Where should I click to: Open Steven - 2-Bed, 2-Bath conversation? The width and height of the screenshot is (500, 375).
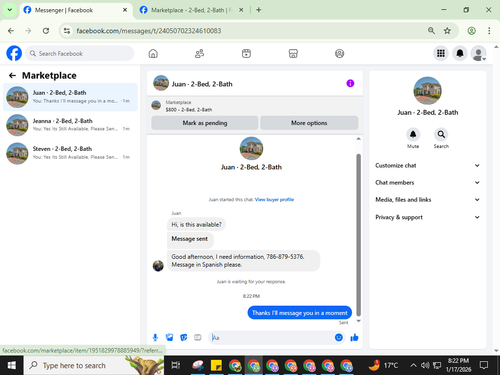70,153
